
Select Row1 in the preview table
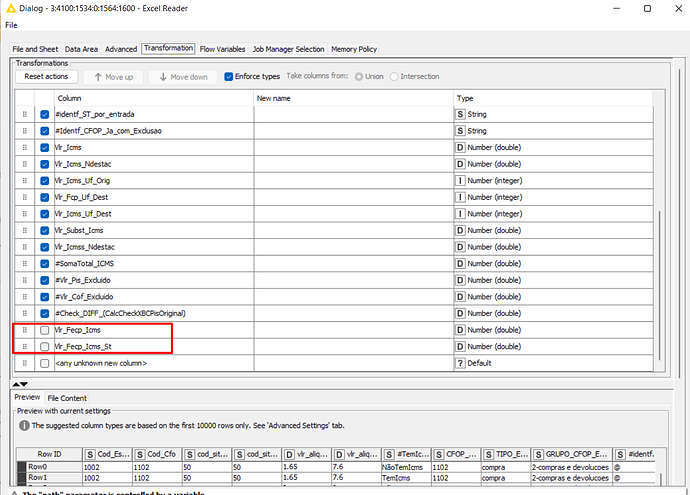[49, 478]
